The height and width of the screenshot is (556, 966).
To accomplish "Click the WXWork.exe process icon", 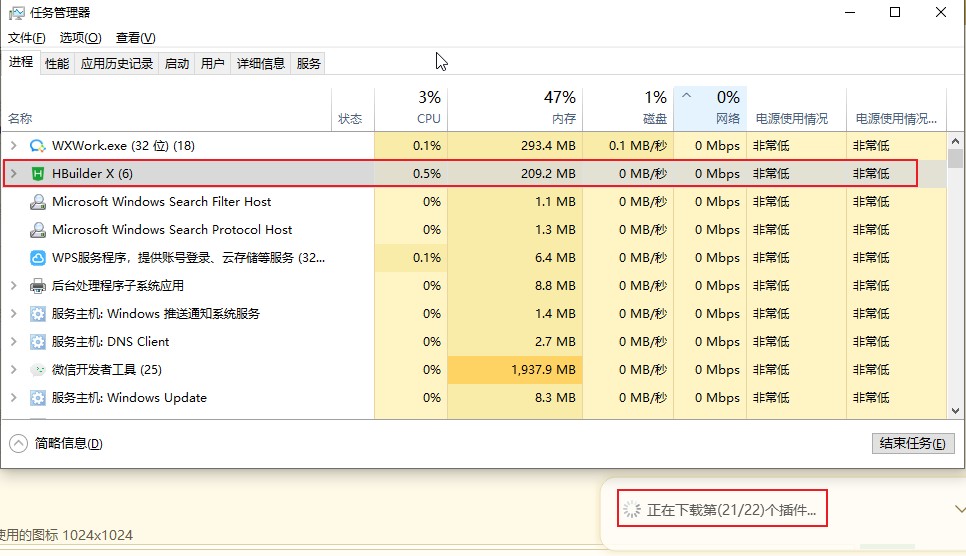I will coord(38,146).
